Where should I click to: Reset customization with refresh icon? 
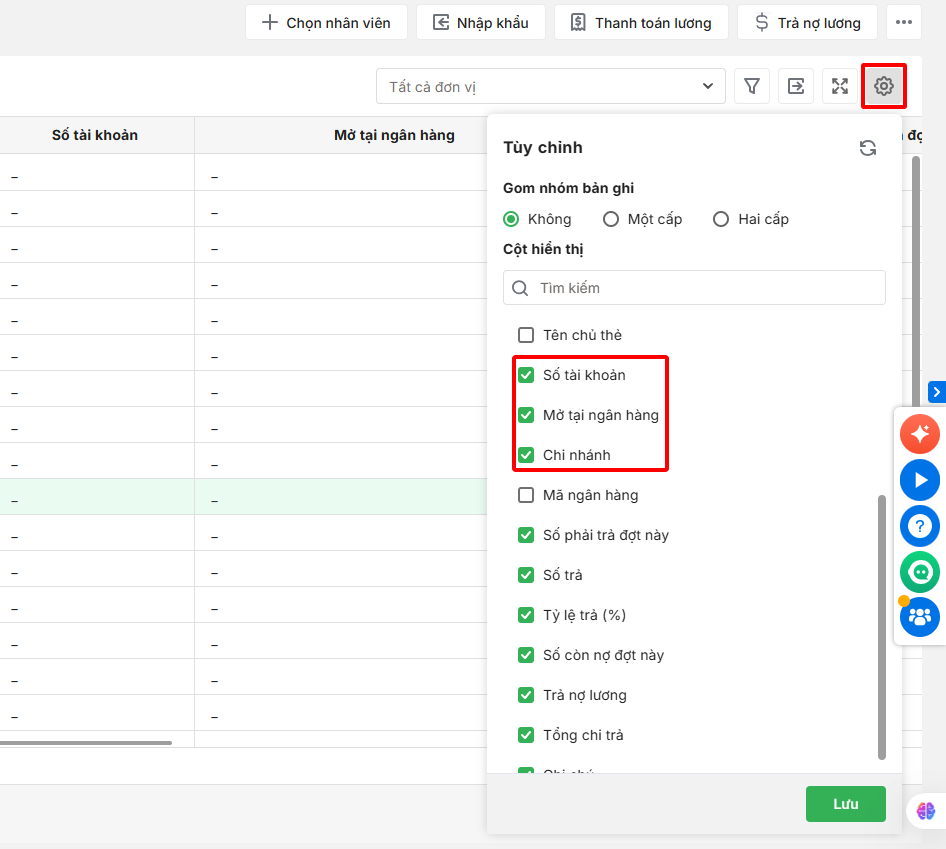(868, 148)
